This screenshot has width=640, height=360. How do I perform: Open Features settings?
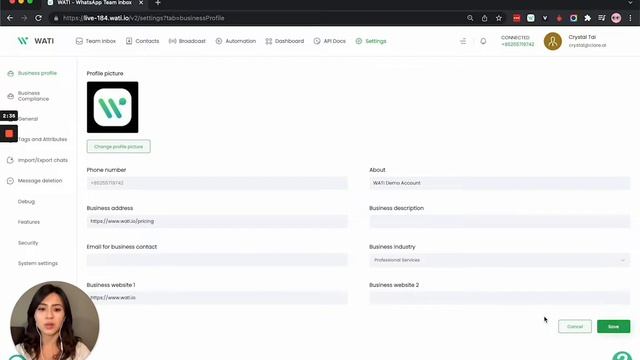pyautogui.click(x=29, y=222)
